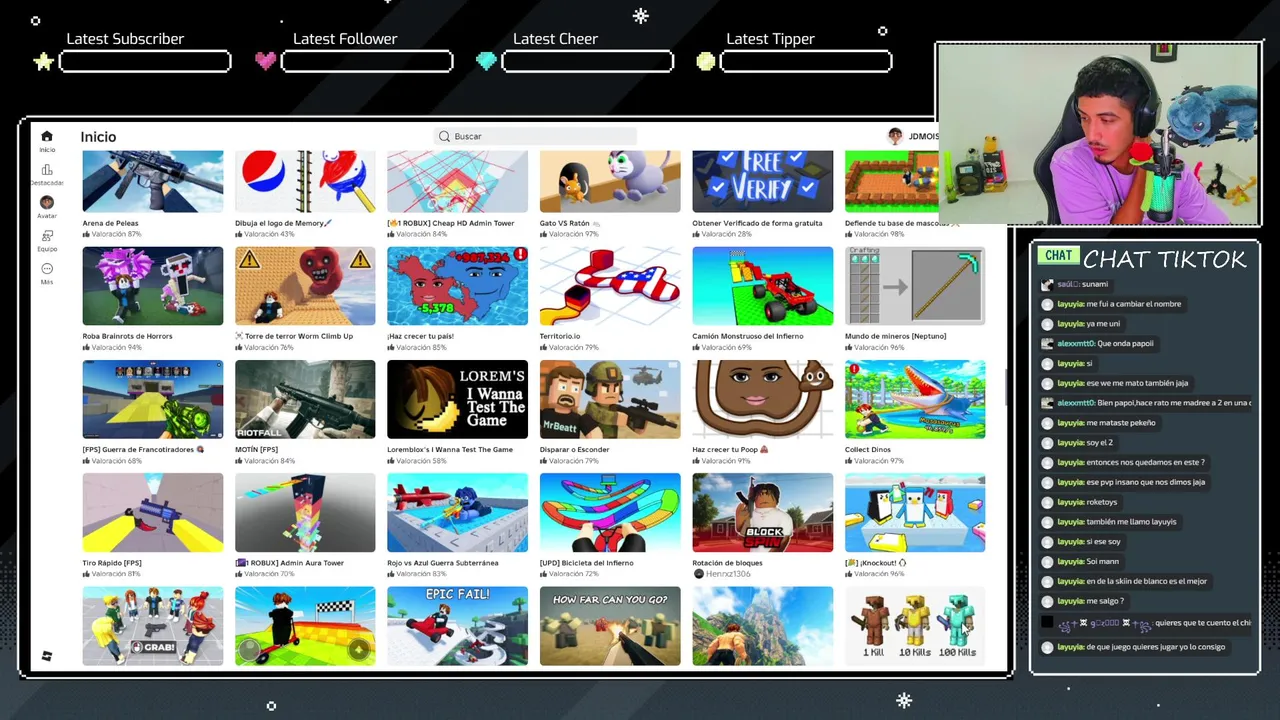Screen dimensions: 1280x720
Task: Open the EPIC FAIL! game thumbnail
Action: click(457, 626)
